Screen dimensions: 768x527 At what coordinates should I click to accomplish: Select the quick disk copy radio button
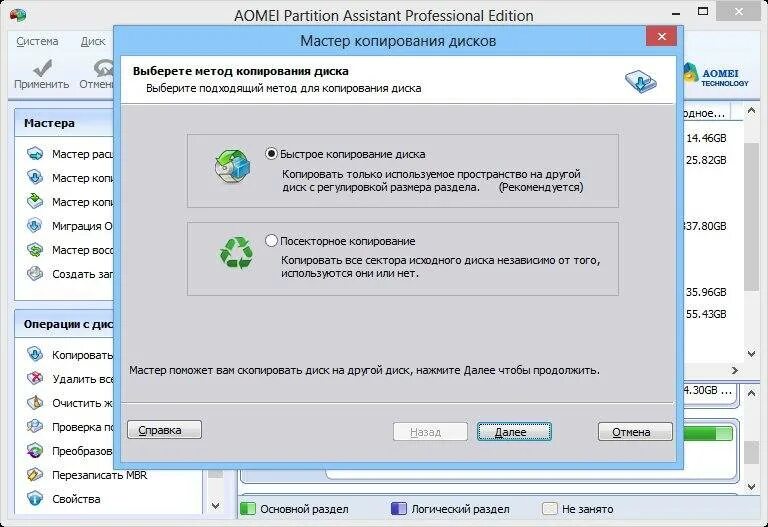[271, 154]
